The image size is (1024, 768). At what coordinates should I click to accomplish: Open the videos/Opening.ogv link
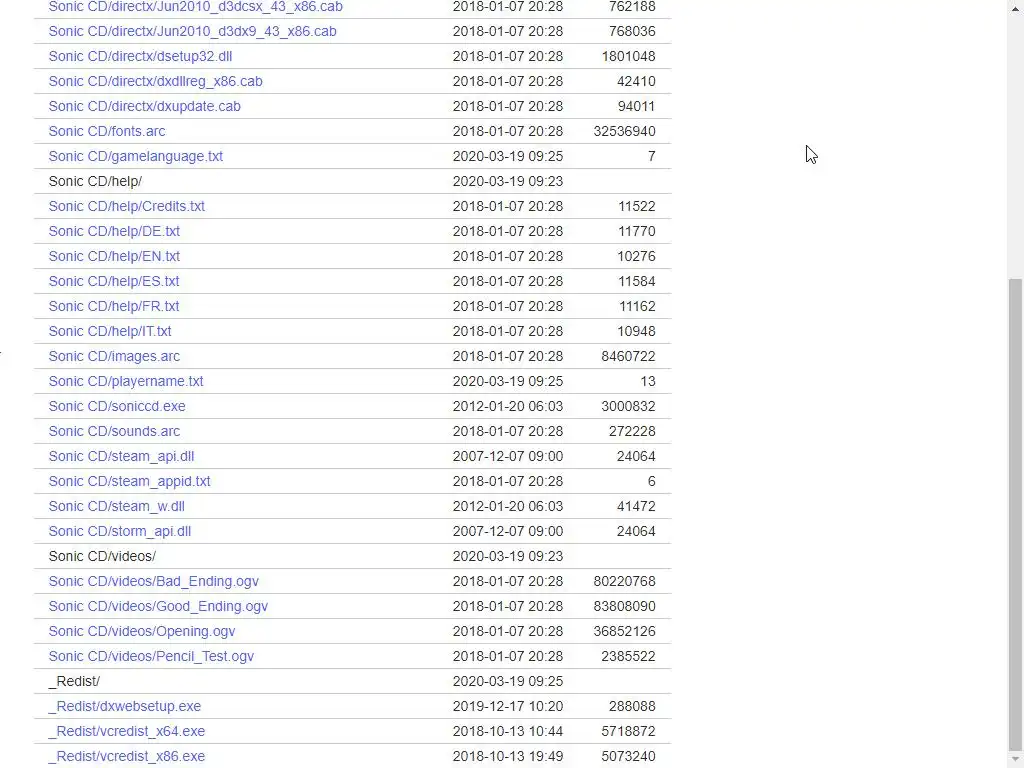click(x=142, y=632)
